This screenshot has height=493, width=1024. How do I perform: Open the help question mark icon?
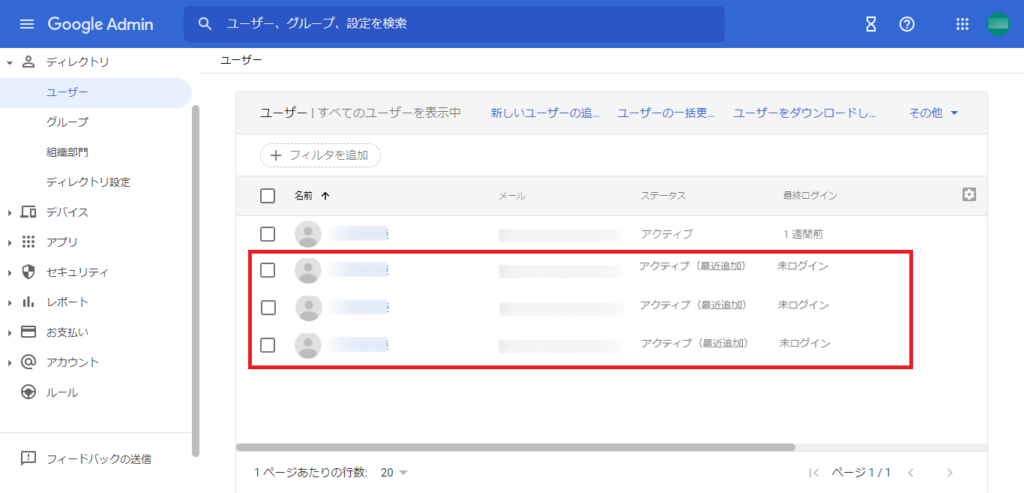pos(907,24)
